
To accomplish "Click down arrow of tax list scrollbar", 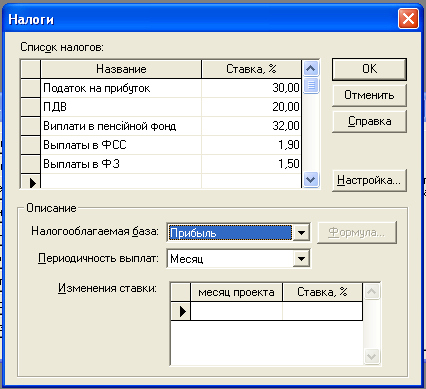I will pos(311,180).
